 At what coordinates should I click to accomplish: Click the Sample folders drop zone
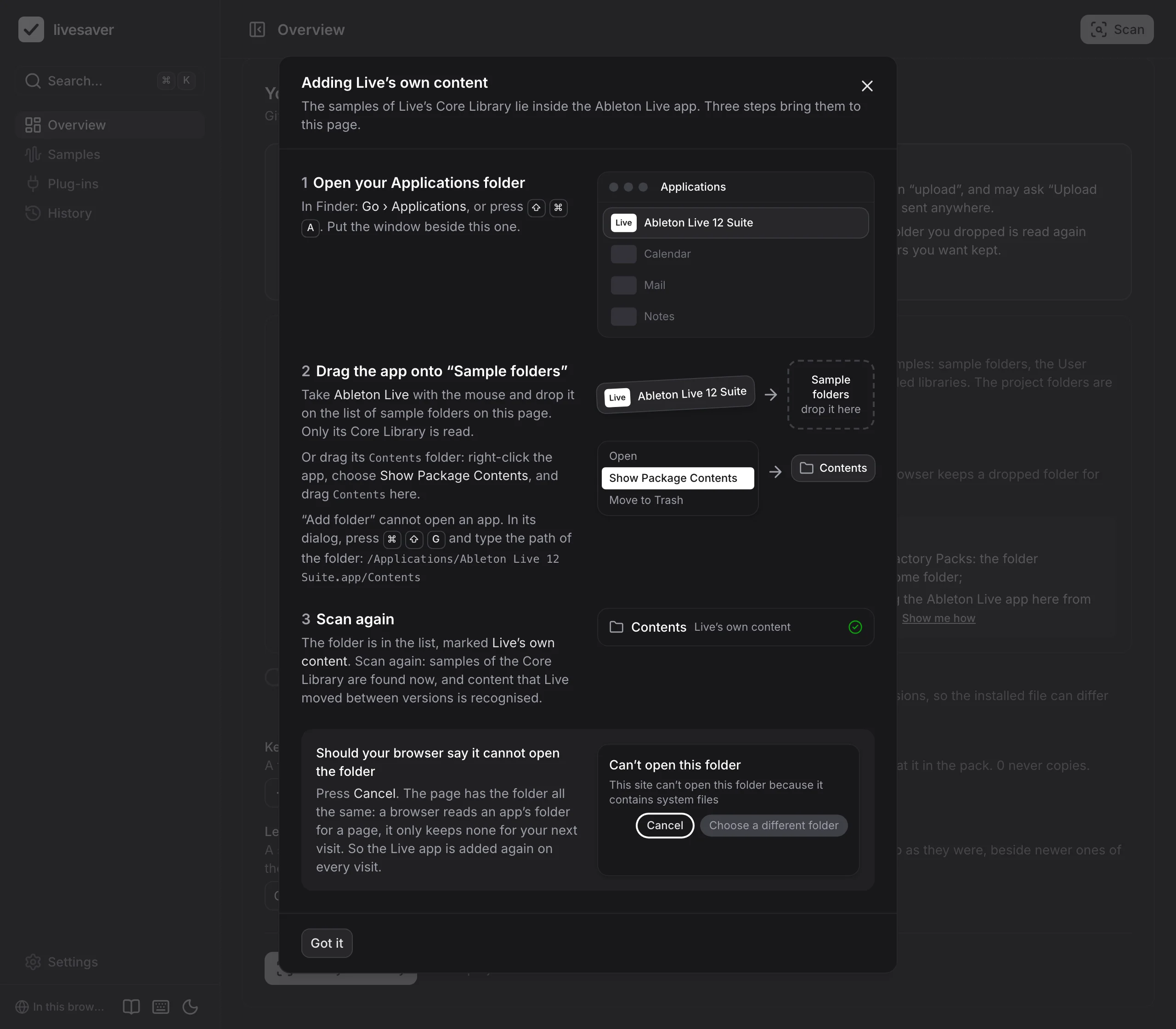tap(831, 395)
